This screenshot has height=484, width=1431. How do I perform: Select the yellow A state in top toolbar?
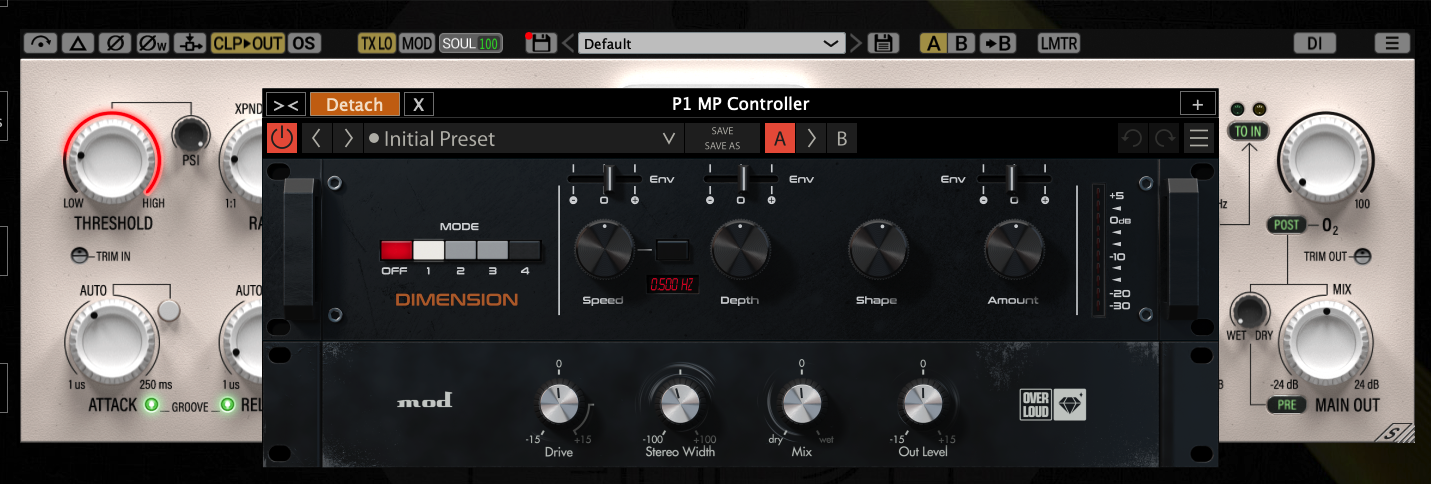coord(933,43)
